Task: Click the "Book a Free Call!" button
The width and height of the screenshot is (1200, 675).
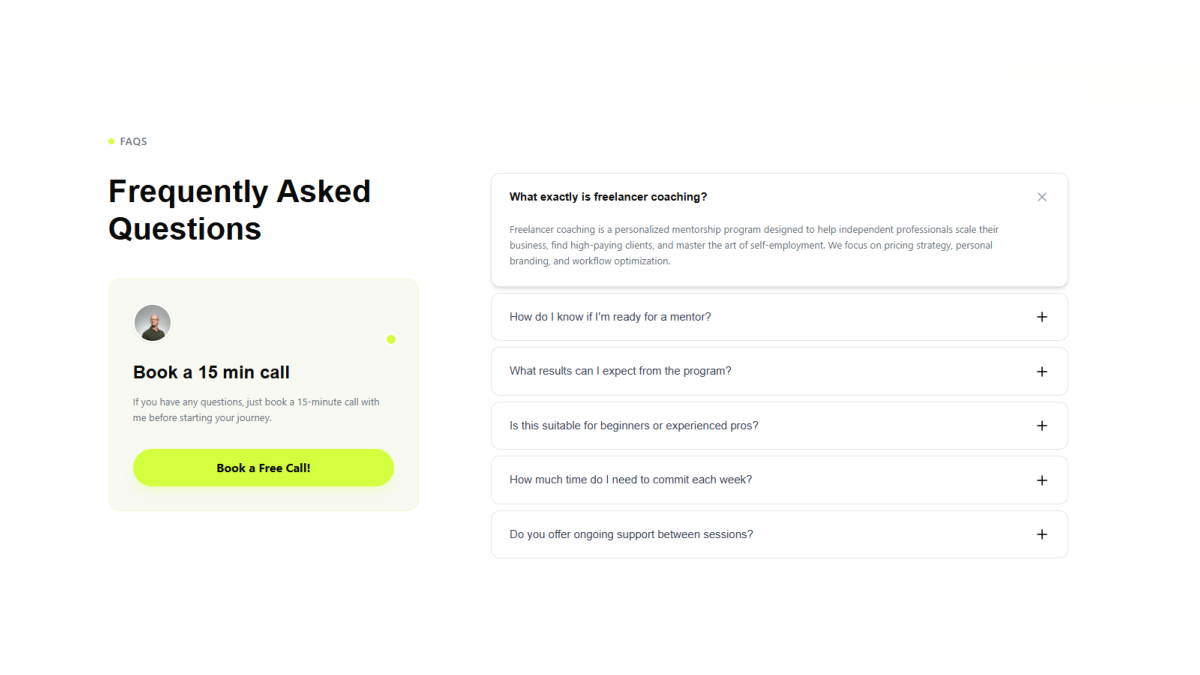Action: click(263, 467)
